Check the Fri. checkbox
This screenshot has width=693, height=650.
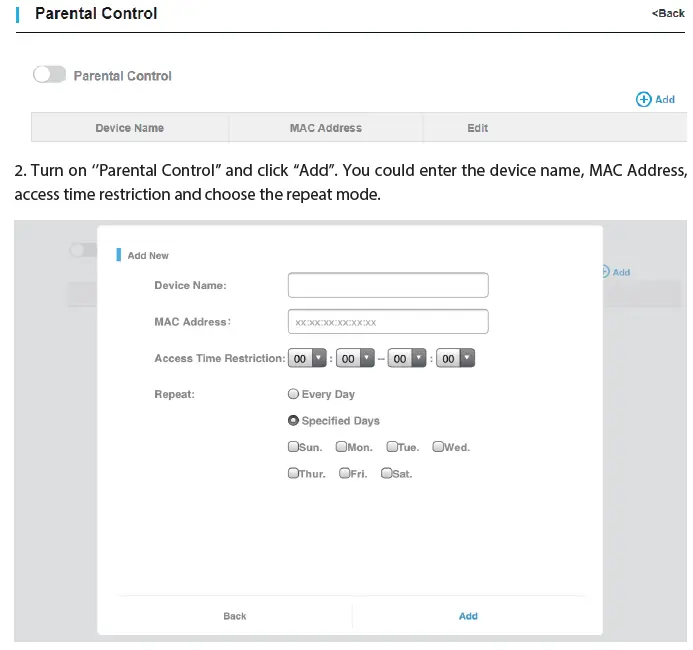(345, 473)
